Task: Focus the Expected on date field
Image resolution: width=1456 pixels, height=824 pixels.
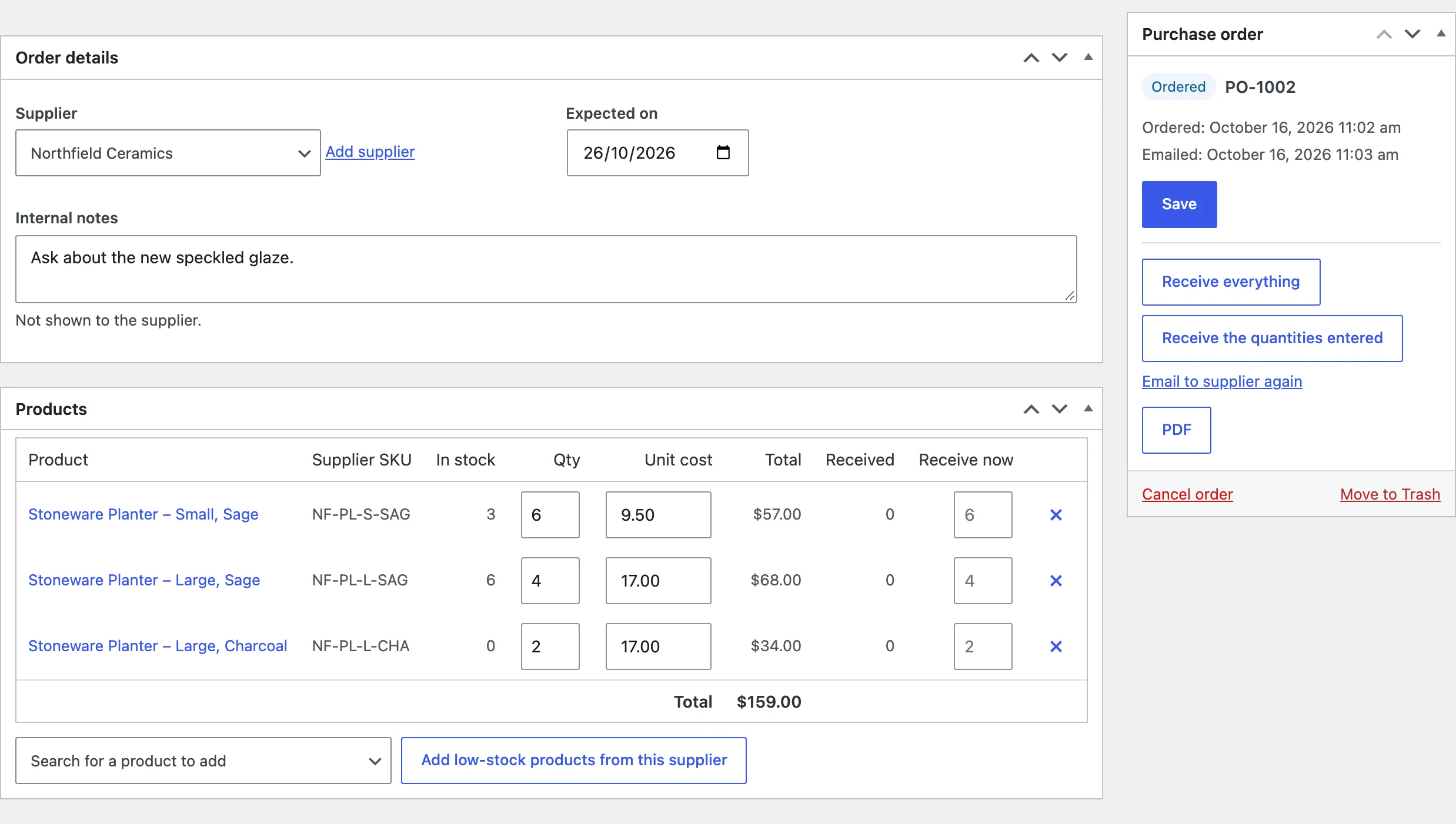Action: [x=657, y=153]
